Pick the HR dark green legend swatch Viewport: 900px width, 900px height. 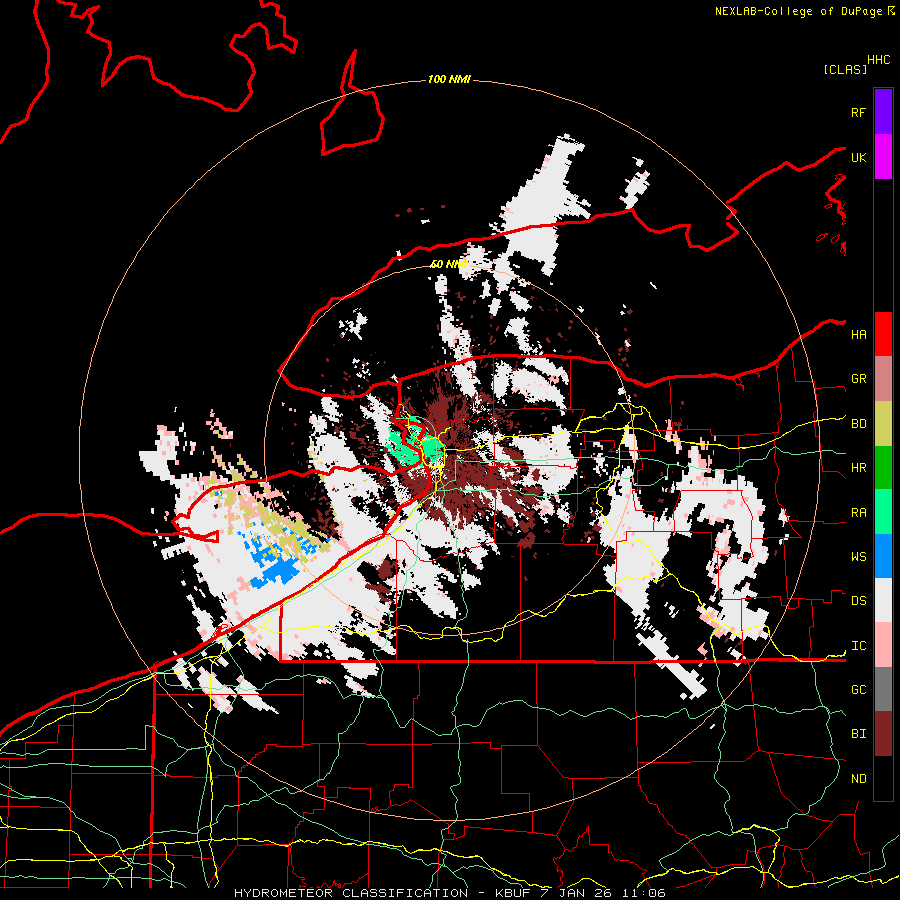(883, 468)
